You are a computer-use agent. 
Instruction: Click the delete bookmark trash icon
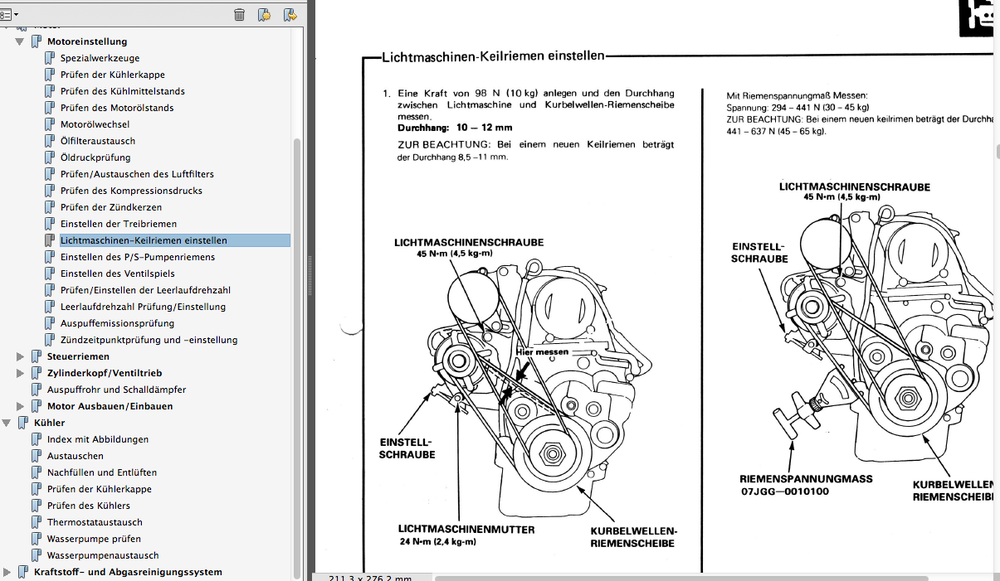coord(239,14)
